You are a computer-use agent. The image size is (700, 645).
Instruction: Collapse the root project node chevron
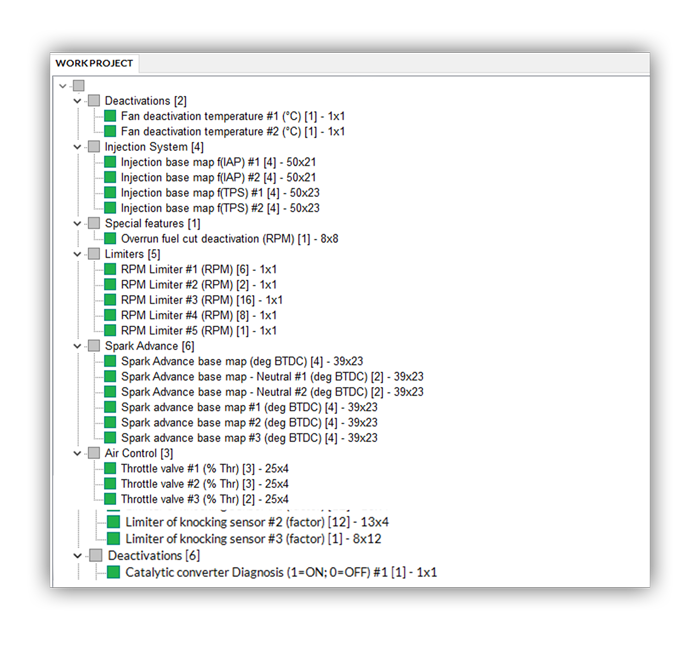pyautogui.click(x=63, y=86)
